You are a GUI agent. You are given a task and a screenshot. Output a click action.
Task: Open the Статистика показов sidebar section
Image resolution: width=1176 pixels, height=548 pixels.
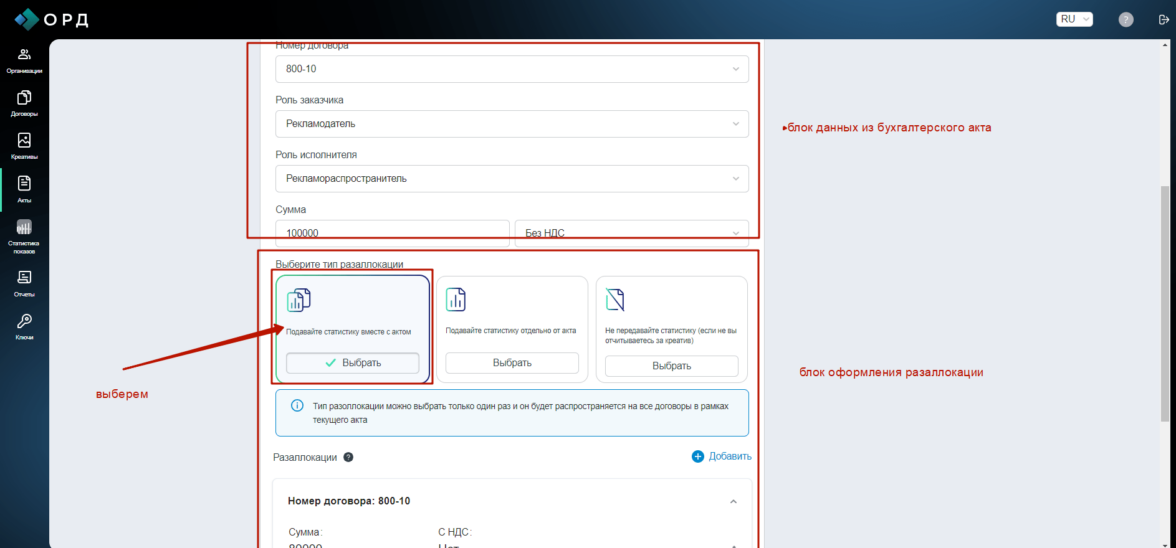(24, 237)
